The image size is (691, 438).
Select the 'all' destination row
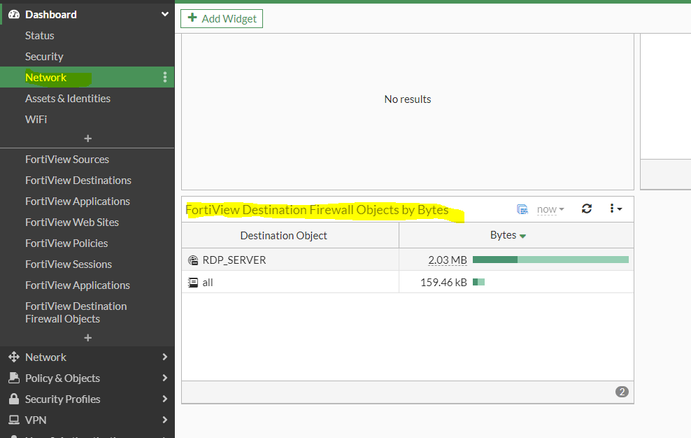click(x=408, y=282)
